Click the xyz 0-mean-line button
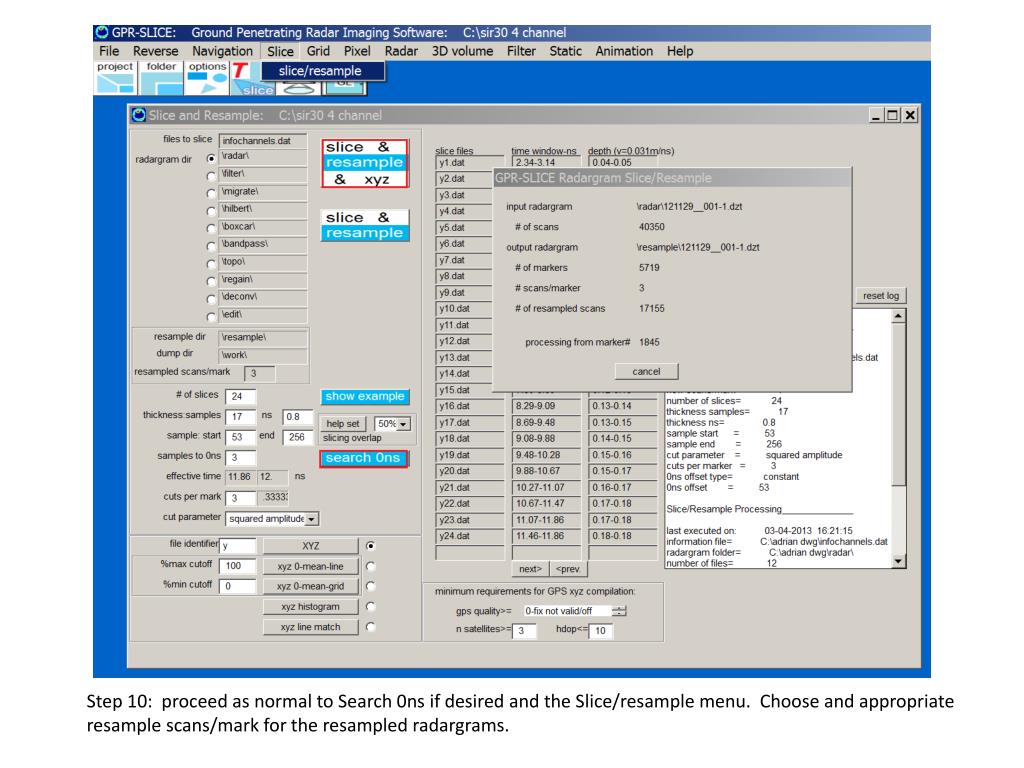The height and width of the screenshot is (768, 1024). (311, 566)
